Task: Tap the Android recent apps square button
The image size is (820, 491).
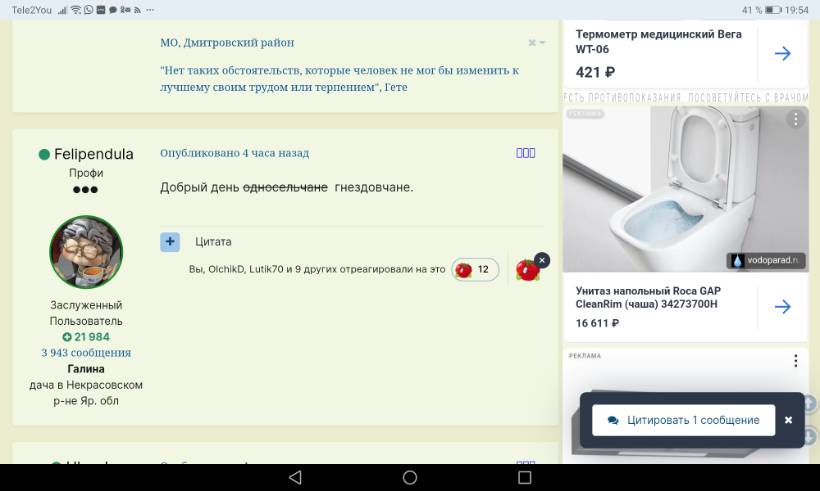Action: pyautogui.click(x=524, y=477)
